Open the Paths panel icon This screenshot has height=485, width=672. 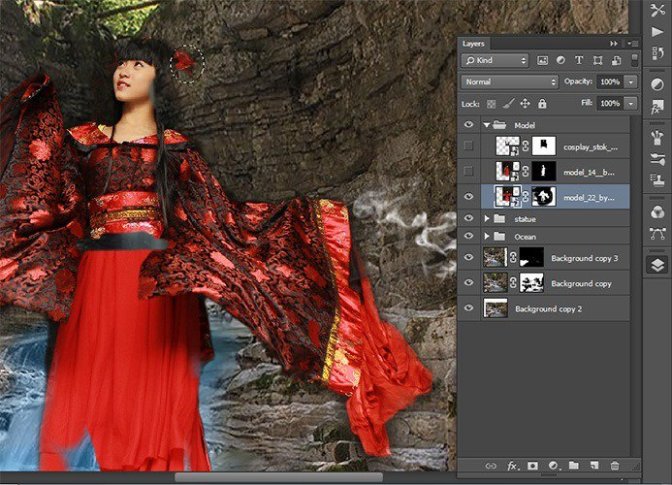(x=657, y=234)
